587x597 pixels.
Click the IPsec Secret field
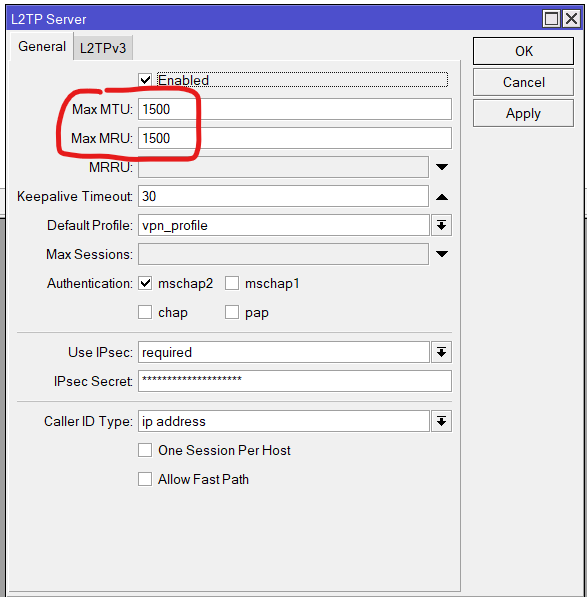(295, 381)
